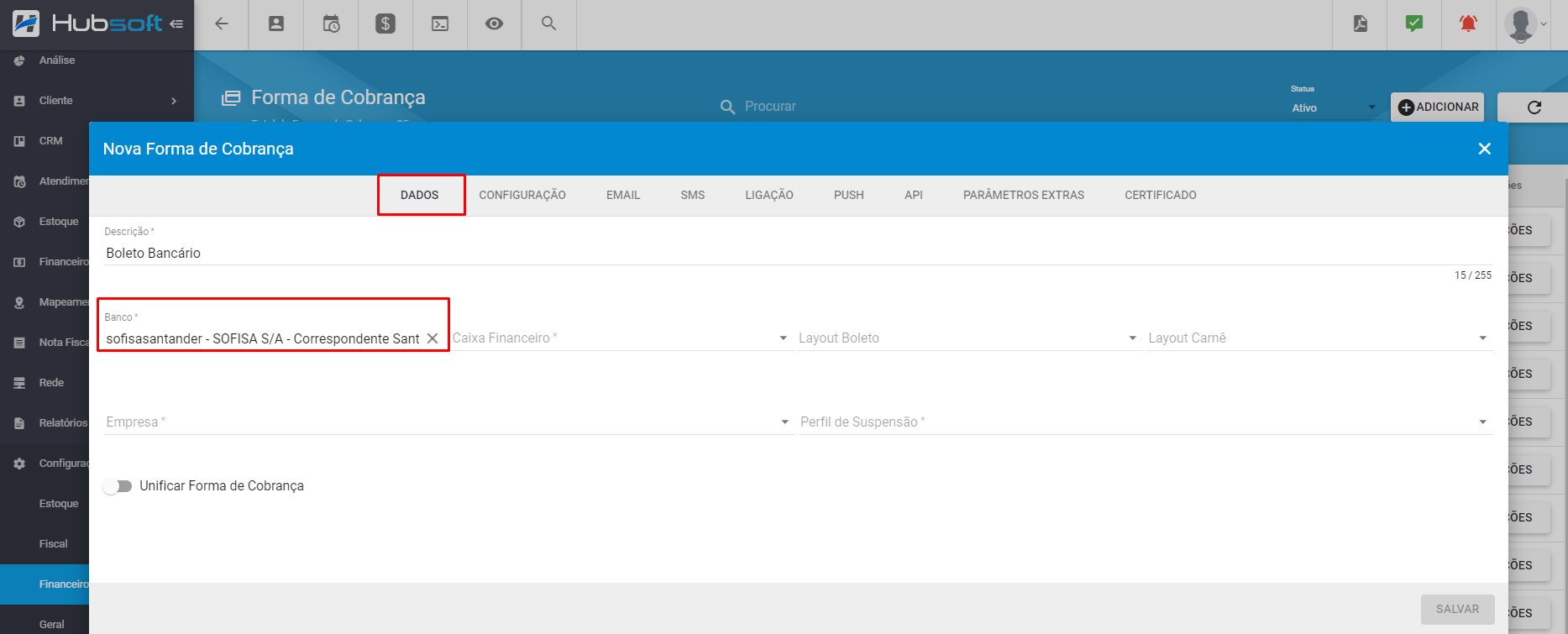Switch to the PUSH tab

click(x=849, y=195)
